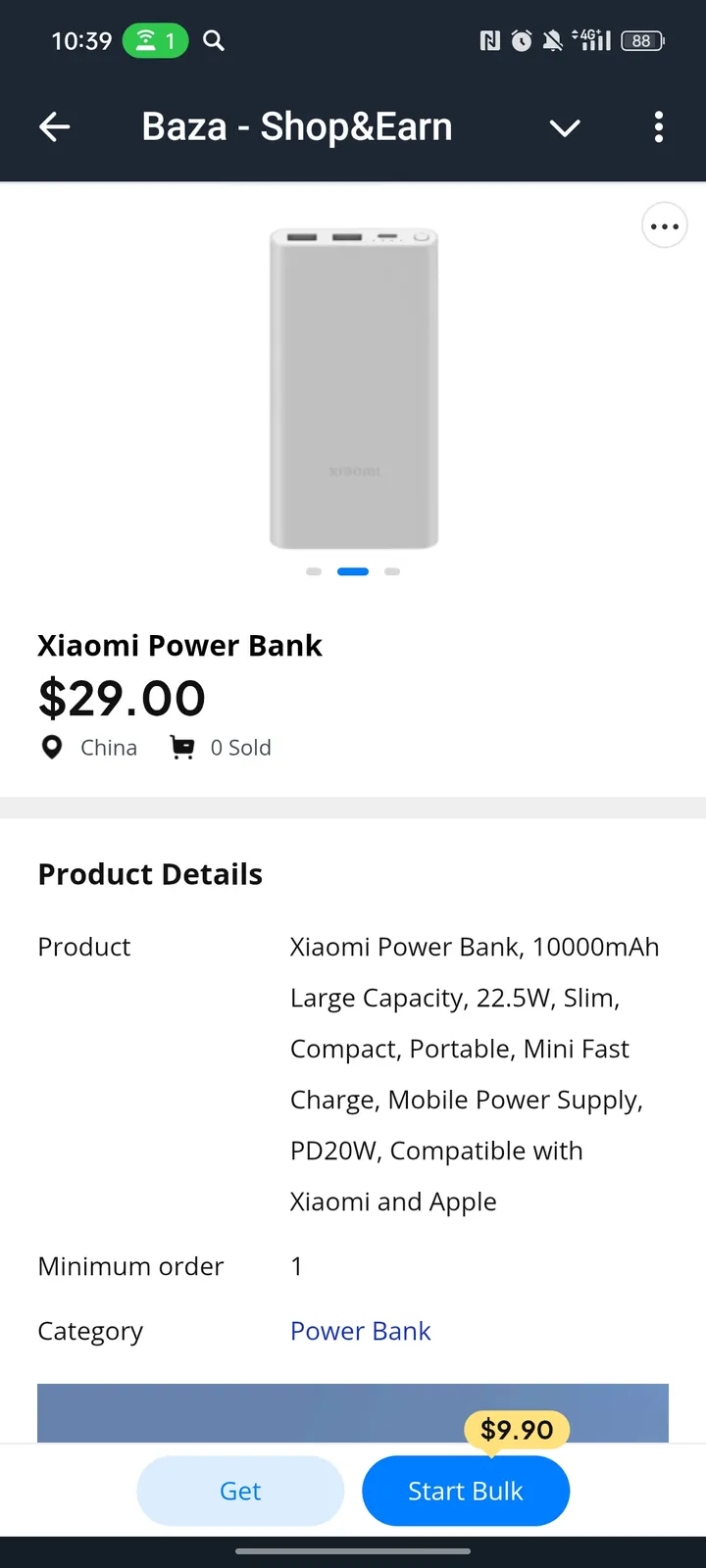Tap the Baza - Shop&Earn title
The width and height of the screenshot is (706, 1568).
point(297,127)
